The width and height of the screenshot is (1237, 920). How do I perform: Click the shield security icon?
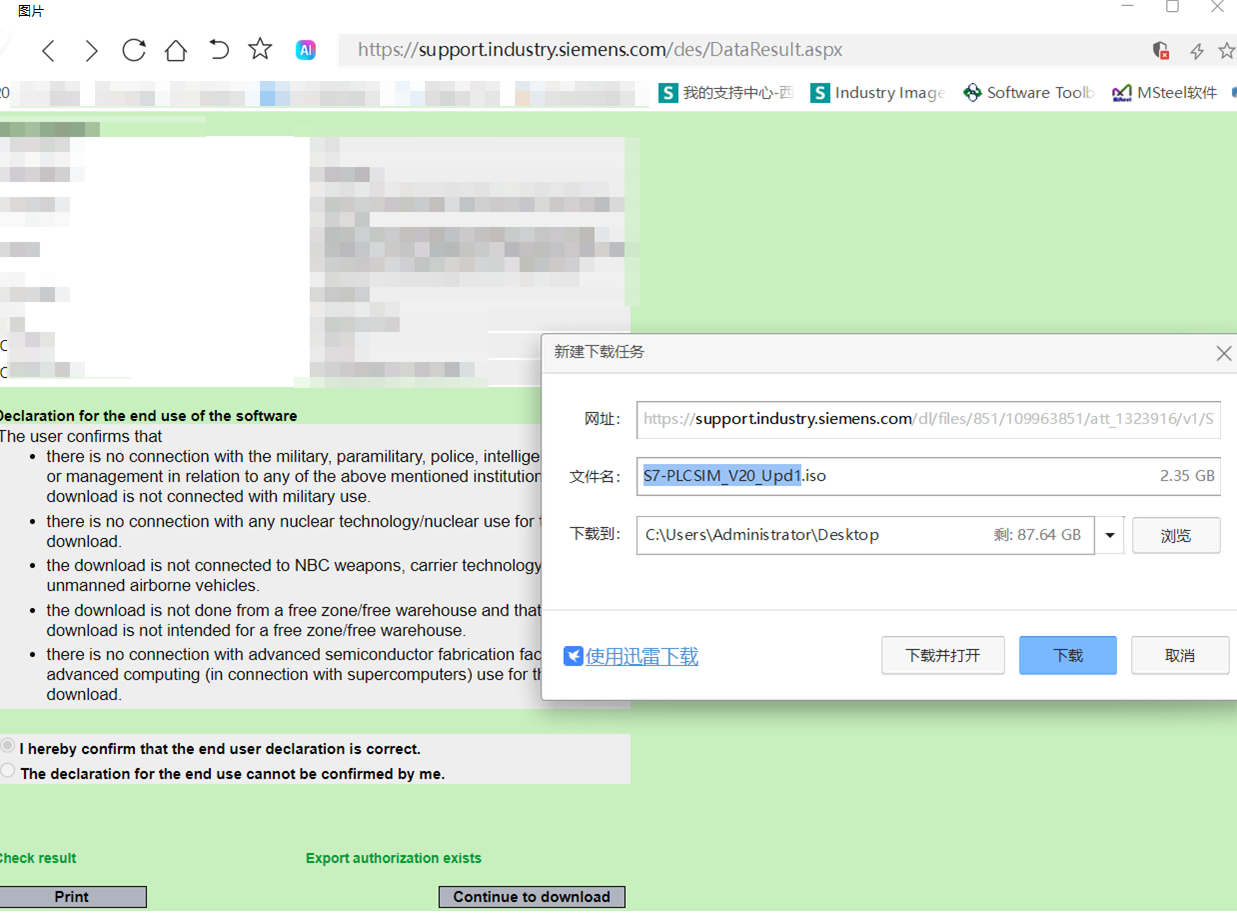coord(1161,50)
